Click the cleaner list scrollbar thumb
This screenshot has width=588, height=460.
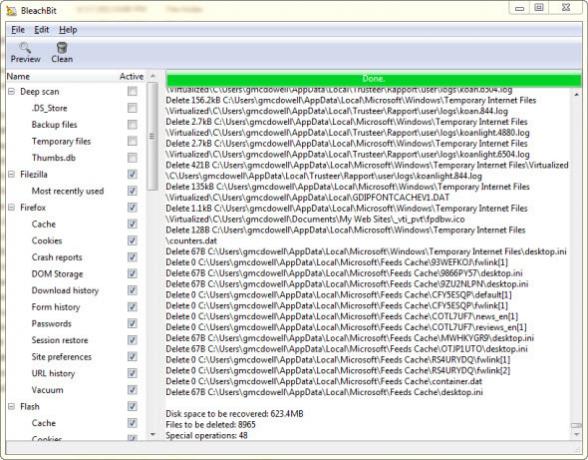tap(152, 136)
